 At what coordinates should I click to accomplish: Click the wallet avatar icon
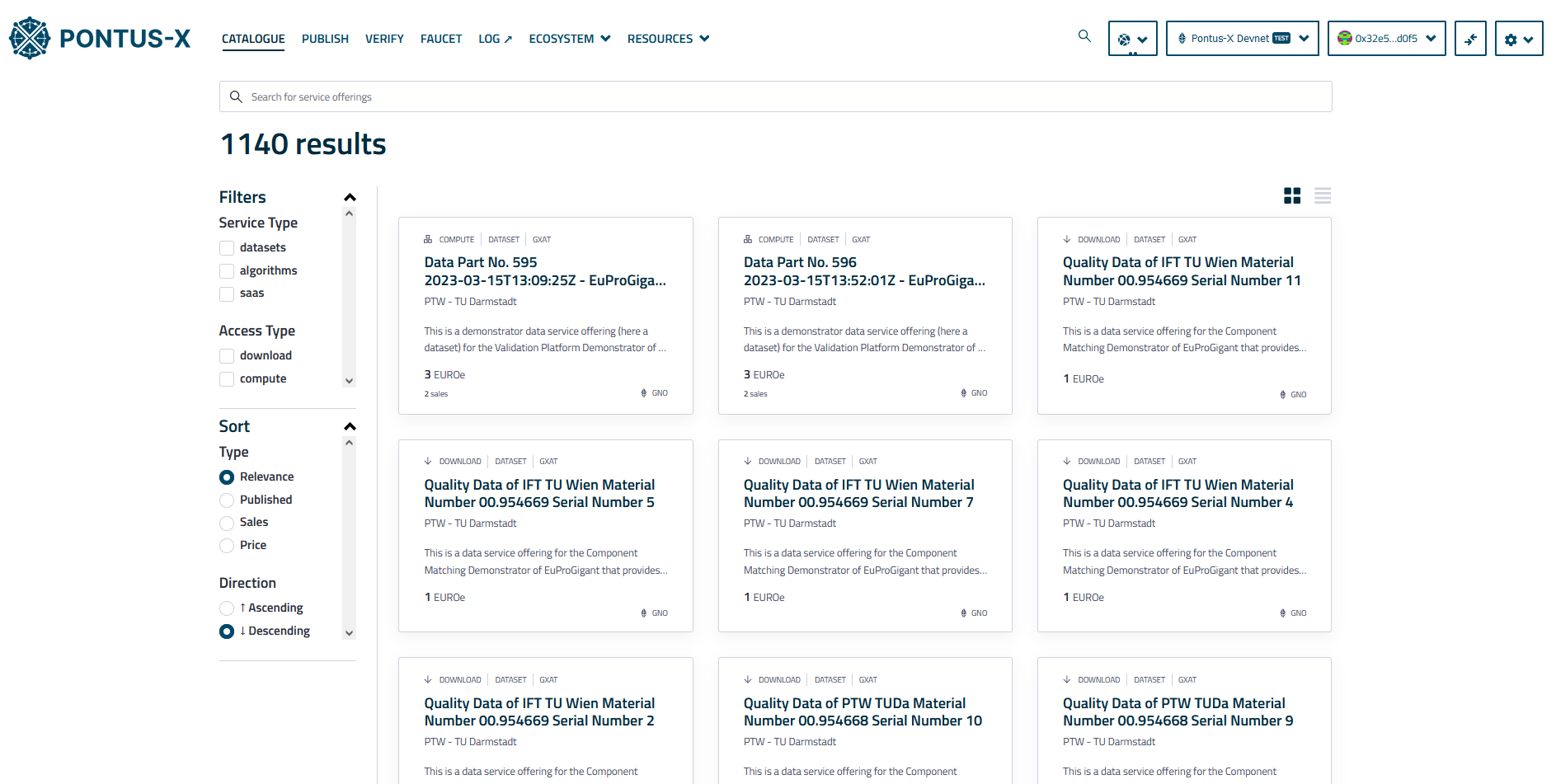1345,38
